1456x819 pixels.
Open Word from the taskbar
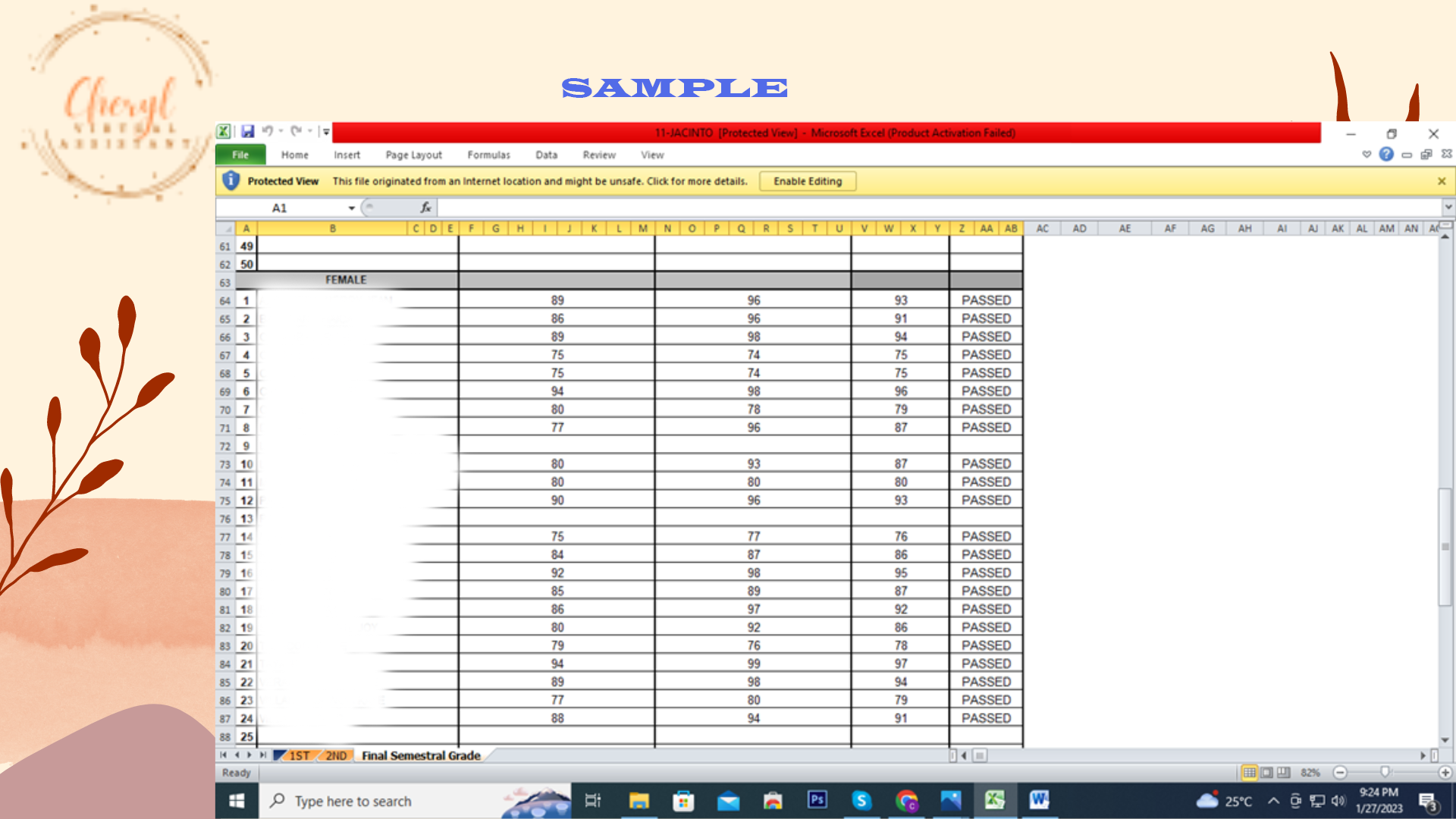coord(1038,800)
